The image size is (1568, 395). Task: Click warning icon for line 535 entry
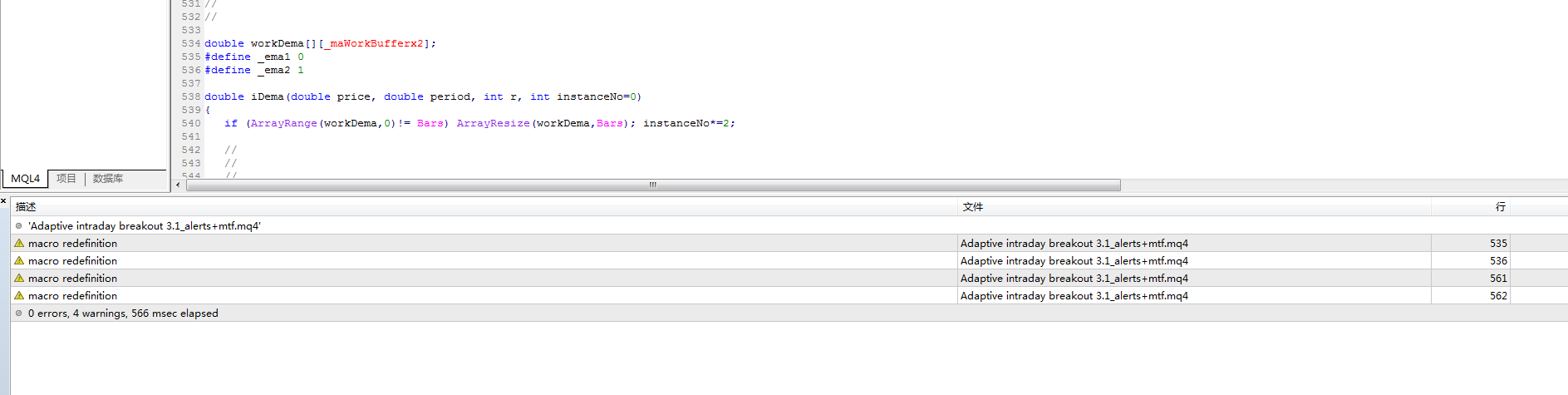[19, 244]
